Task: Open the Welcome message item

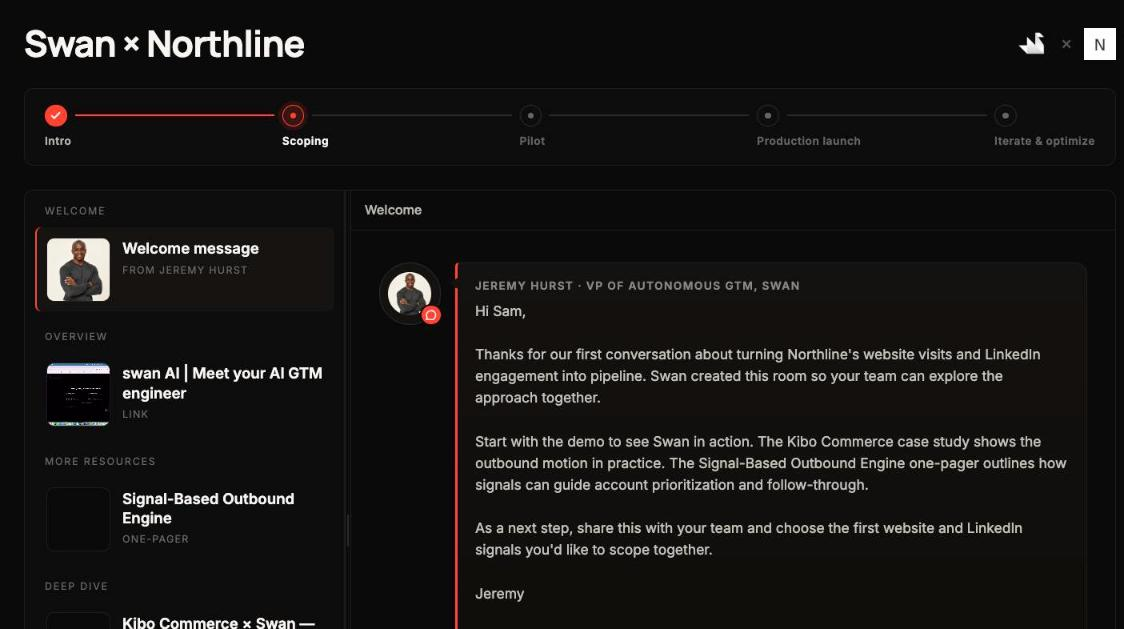Action: [185, 270]
